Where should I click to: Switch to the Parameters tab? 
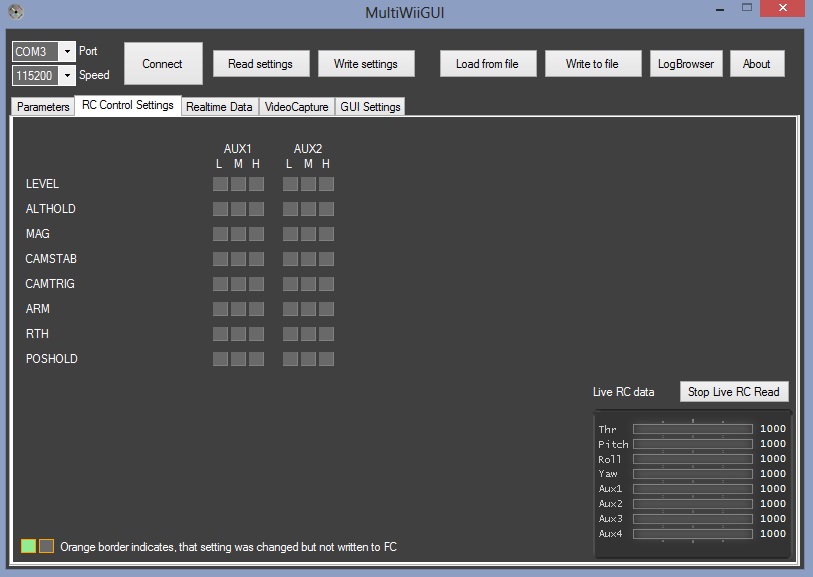point(43,107)
